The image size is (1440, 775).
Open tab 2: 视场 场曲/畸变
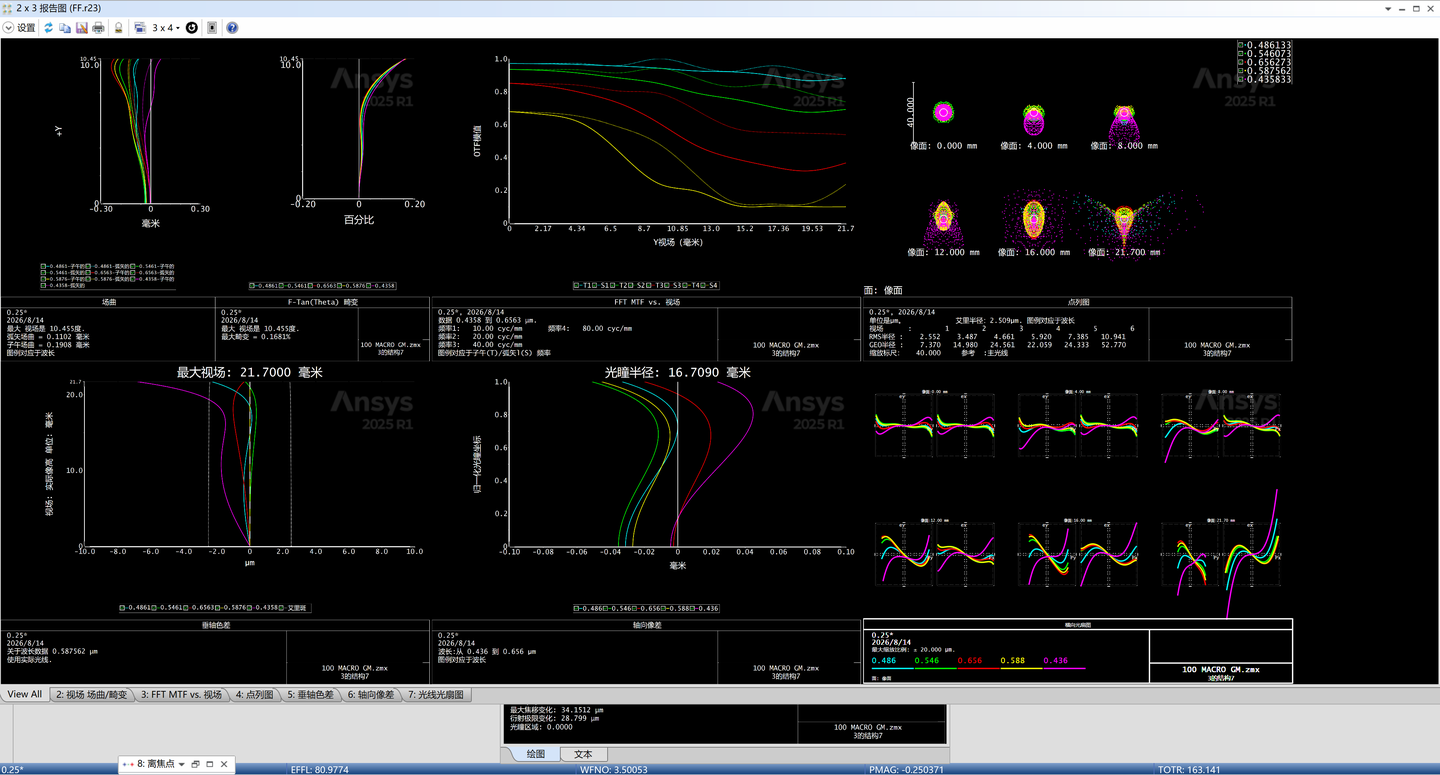92,694
